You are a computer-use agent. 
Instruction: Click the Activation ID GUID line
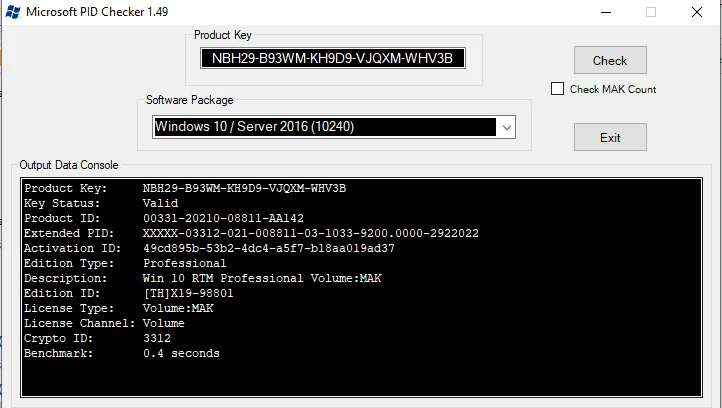(x=210, y=248)
